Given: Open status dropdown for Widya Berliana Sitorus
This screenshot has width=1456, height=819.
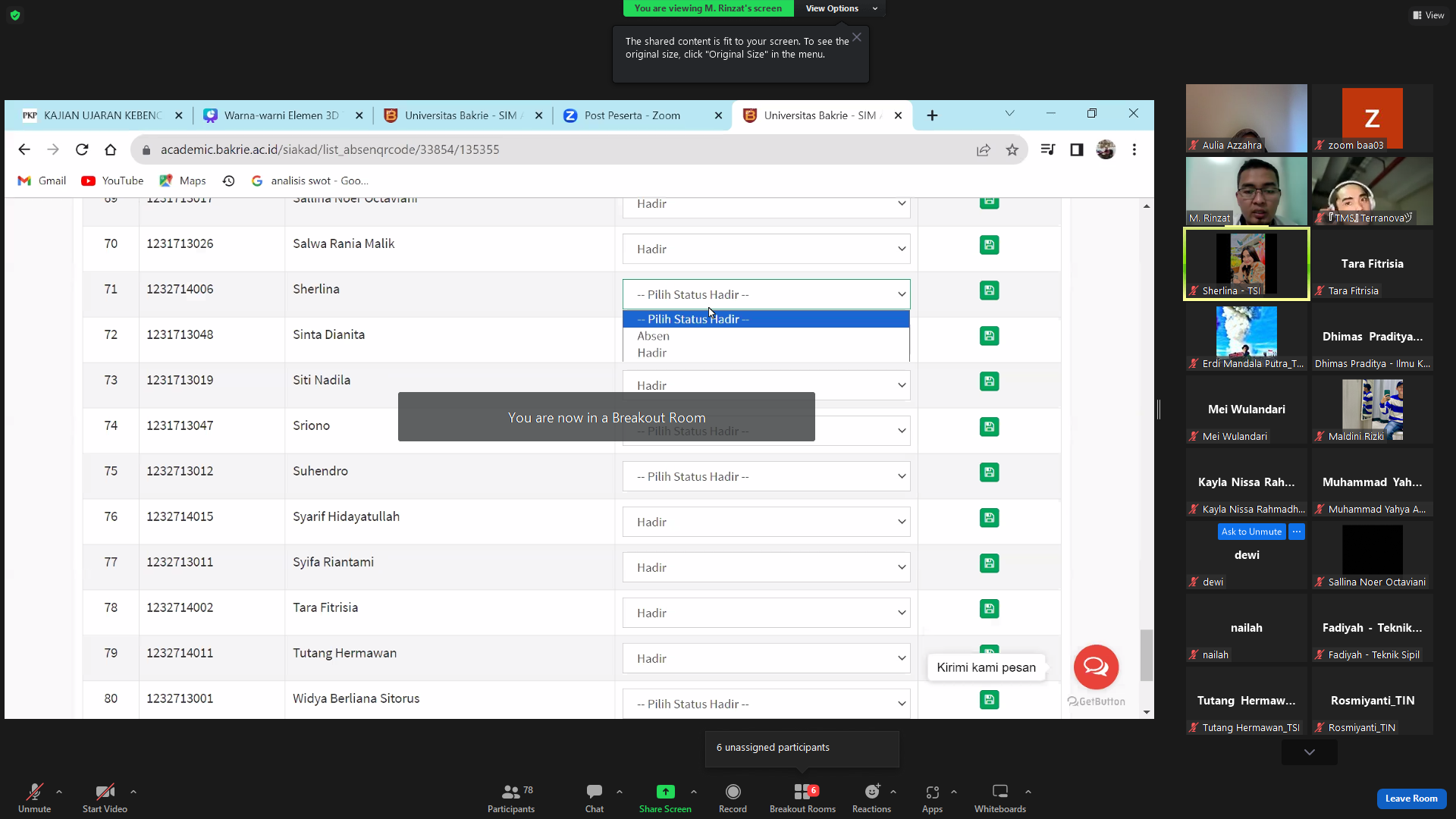Looking at the screenshot, I should [766, 704].
